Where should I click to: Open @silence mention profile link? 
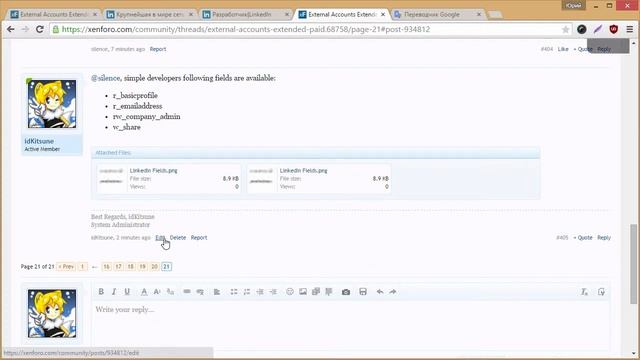[106, 78]
